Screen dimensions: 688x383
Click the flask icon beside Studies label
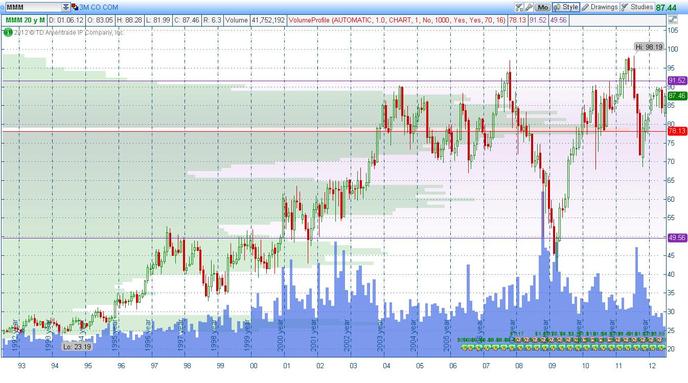point(624,7)
